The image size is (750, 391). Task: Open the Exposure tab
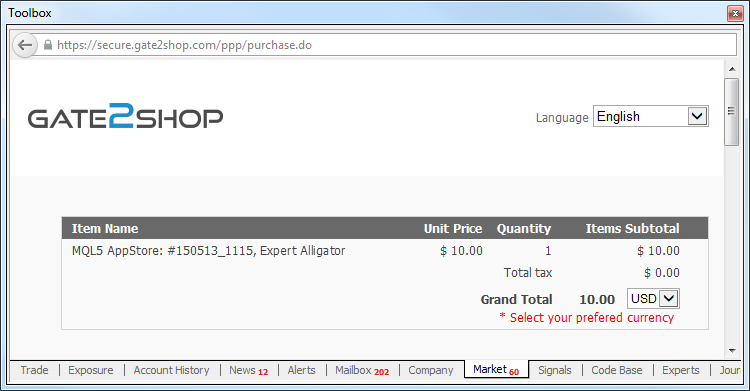(x=91, y=370)
